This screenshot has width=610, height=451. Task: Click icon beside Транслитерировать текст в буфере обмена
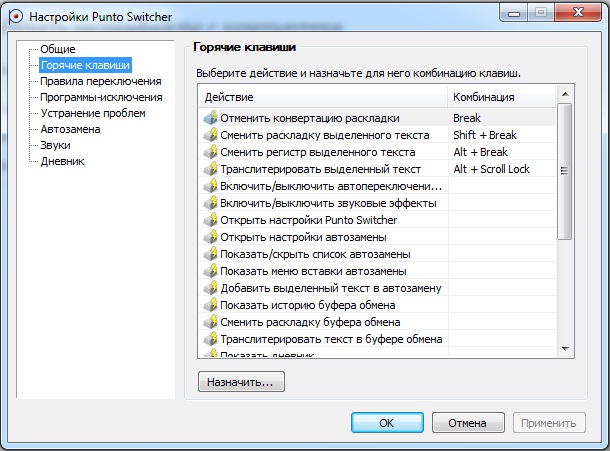(x=210, y=339)
